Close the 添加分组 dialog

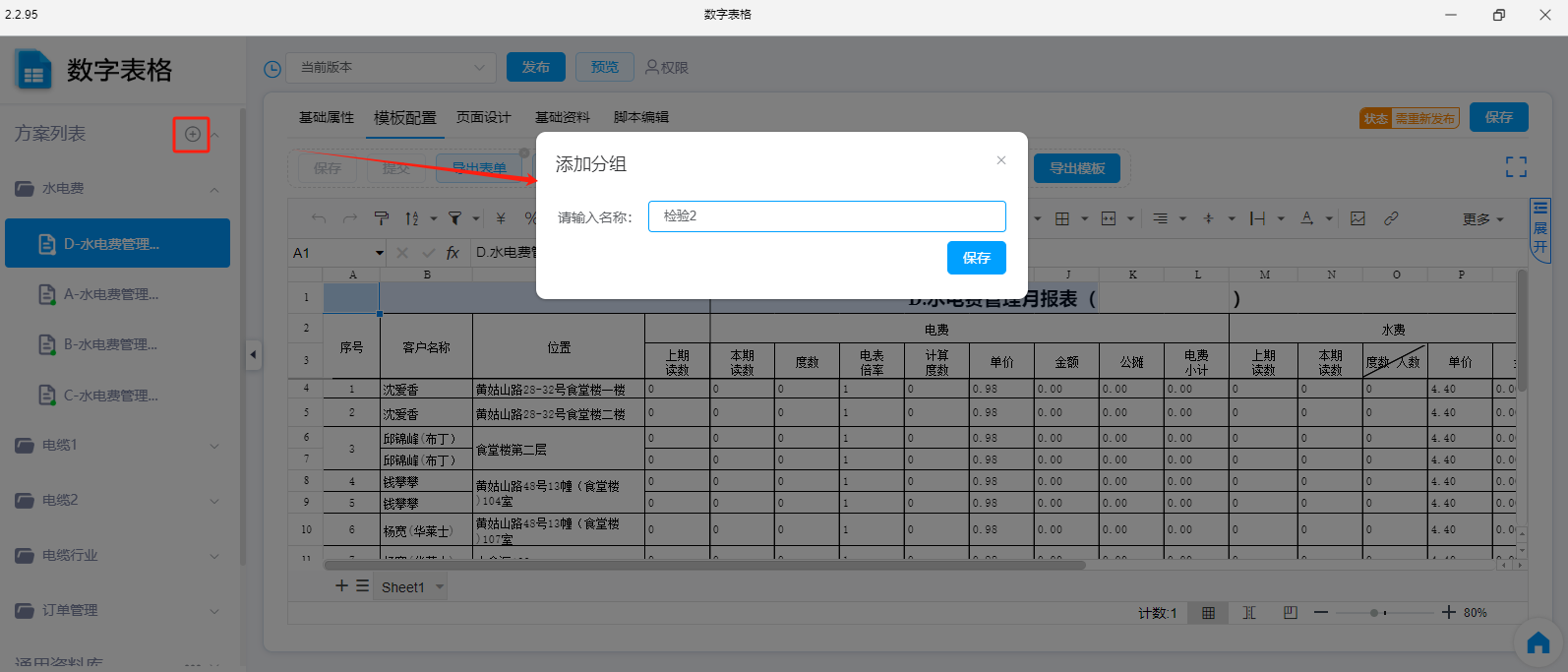(1001, 160)
